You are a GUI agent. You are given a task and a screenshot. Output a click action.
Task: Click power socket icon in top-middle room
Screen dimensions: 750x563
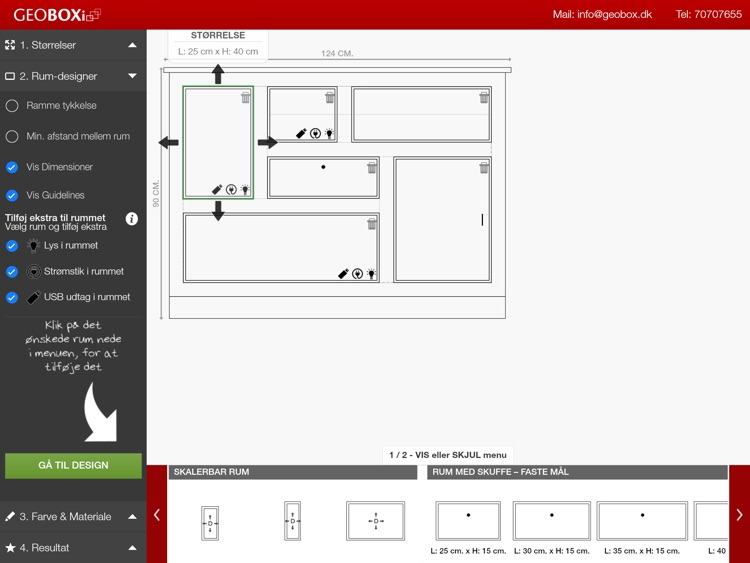tap(315, 133)
